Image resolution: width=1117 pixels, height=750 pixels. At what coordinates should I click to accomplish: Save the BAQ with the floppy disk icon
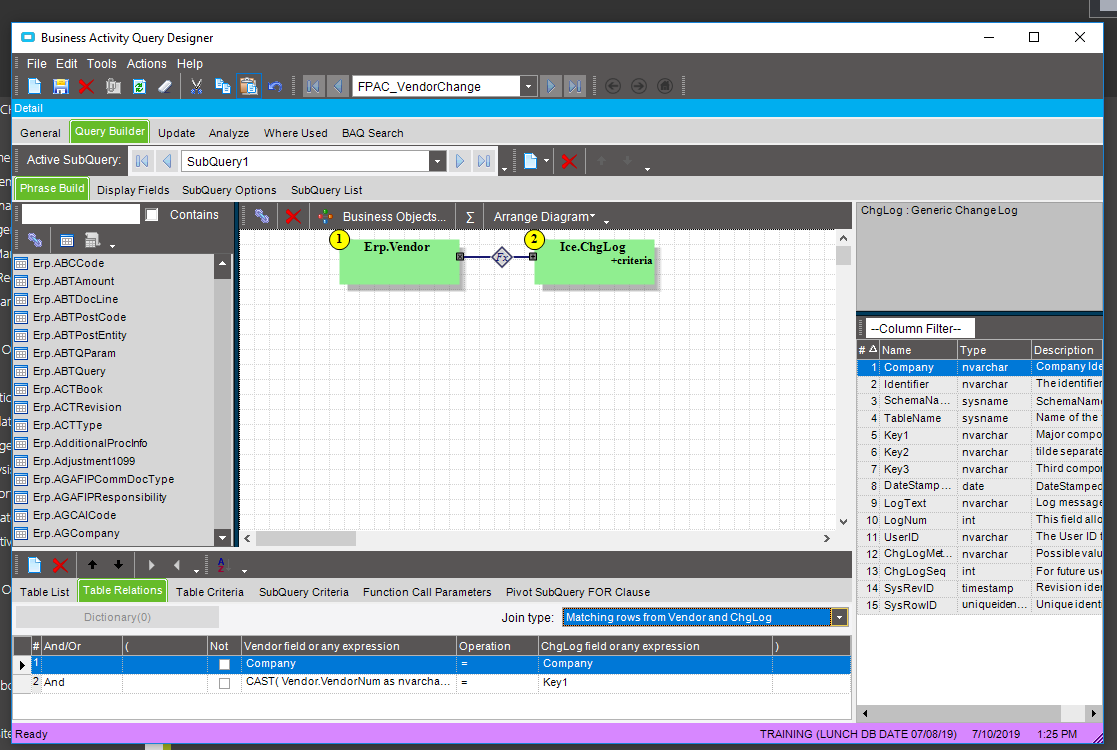61,86
